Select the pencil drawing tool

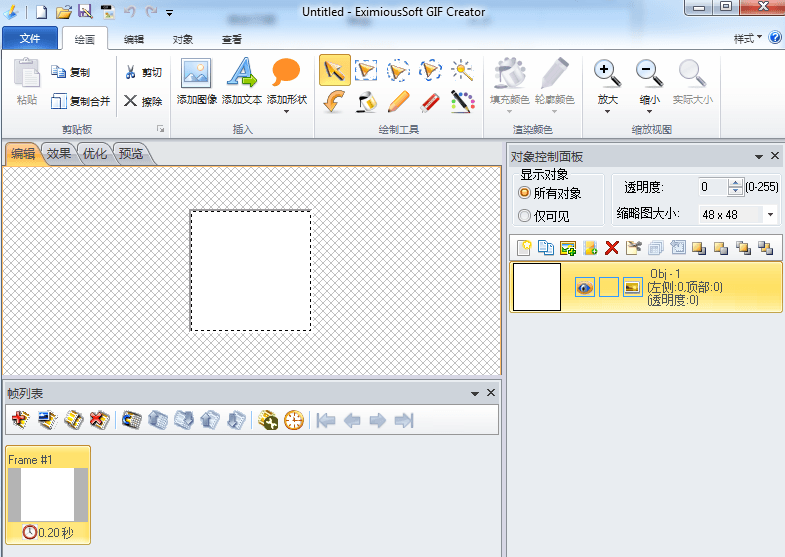point(398,101)
